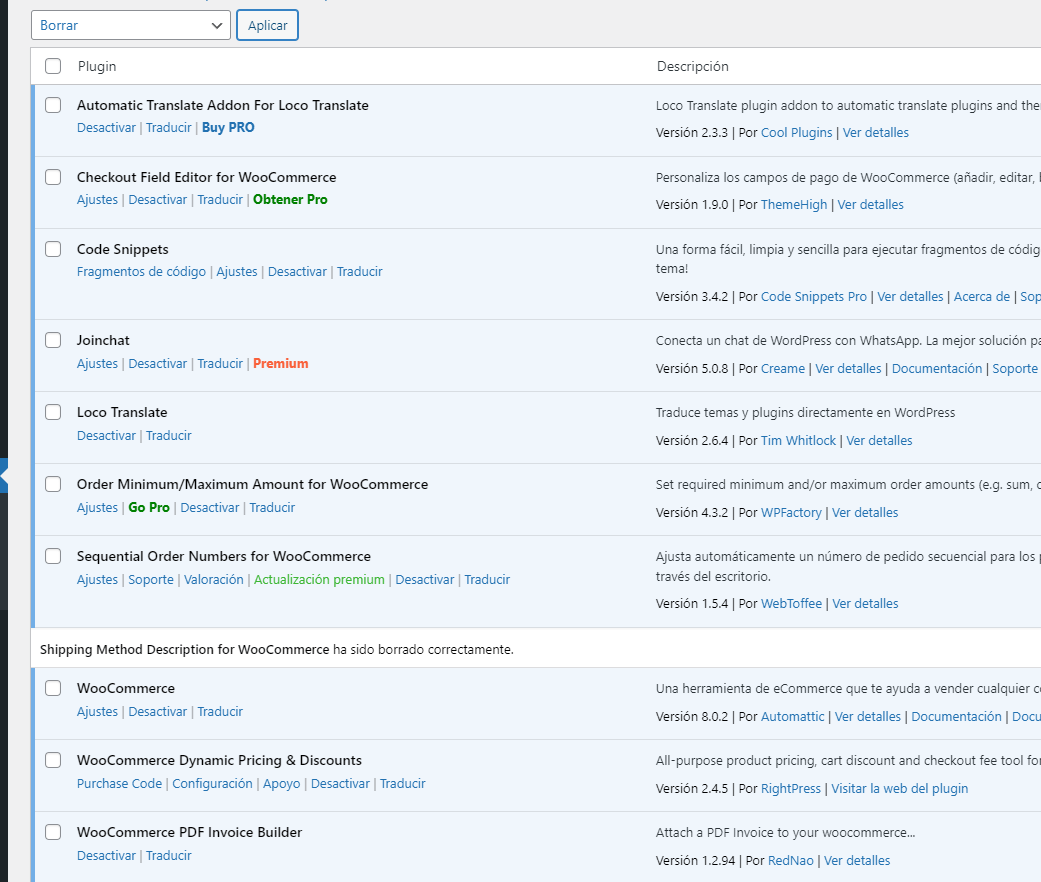
Task: Click Desactivar under WooCommerce PDF Invoice Builder
Action: click(106, 855)
